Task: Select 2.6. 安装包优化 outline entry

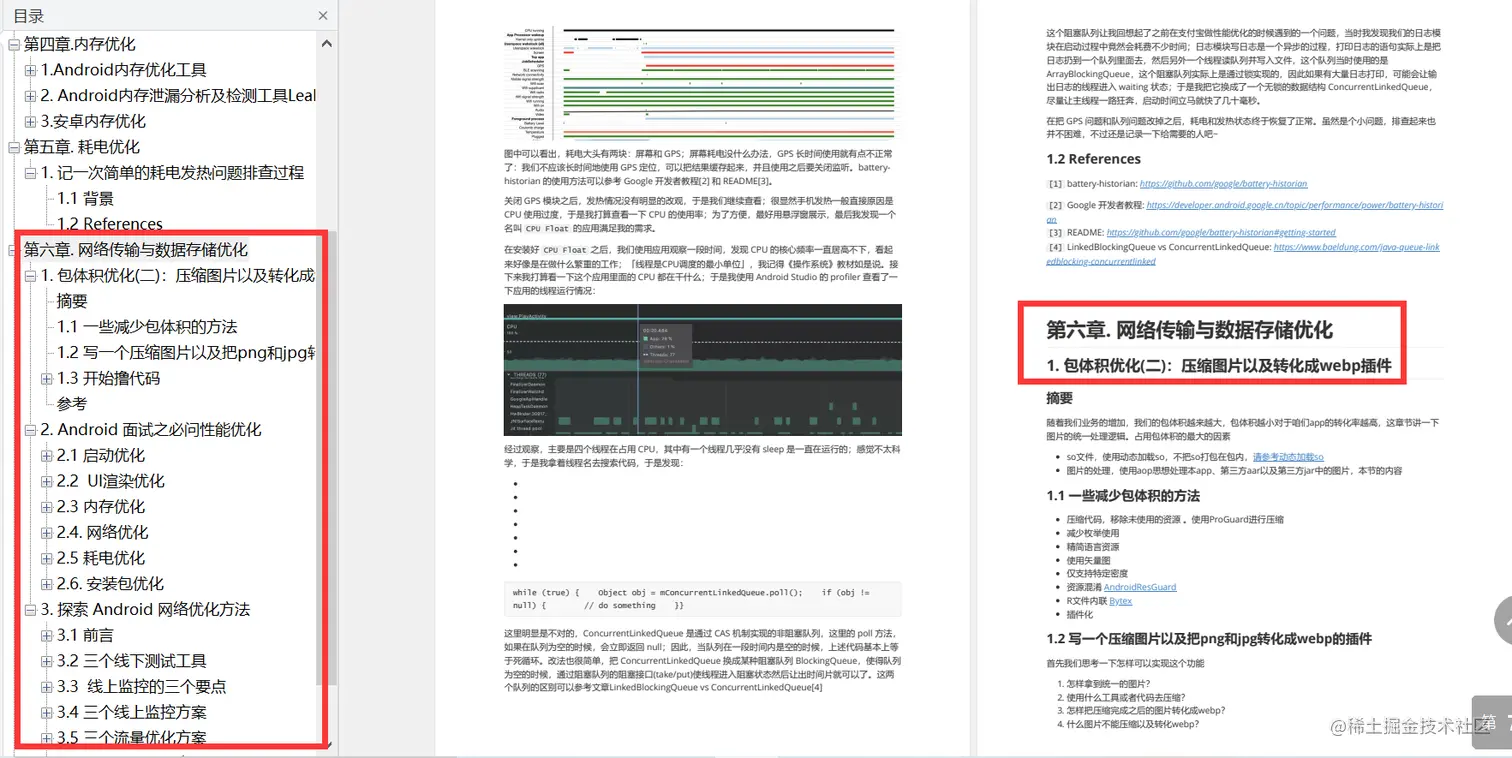Action: 110,583
